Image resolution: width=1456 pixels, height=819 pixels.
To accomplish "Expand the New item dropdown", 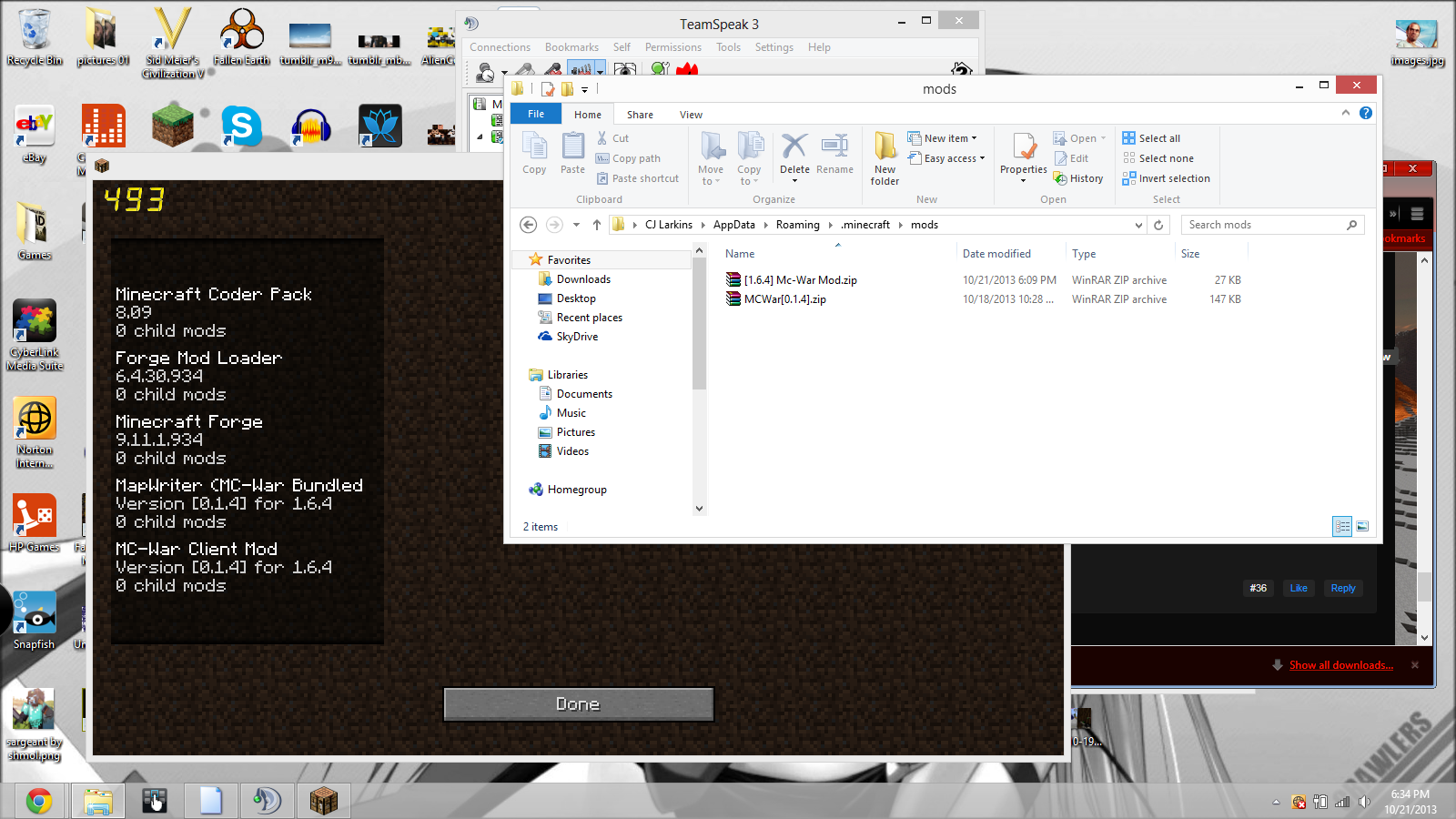I will click(950, 138).
